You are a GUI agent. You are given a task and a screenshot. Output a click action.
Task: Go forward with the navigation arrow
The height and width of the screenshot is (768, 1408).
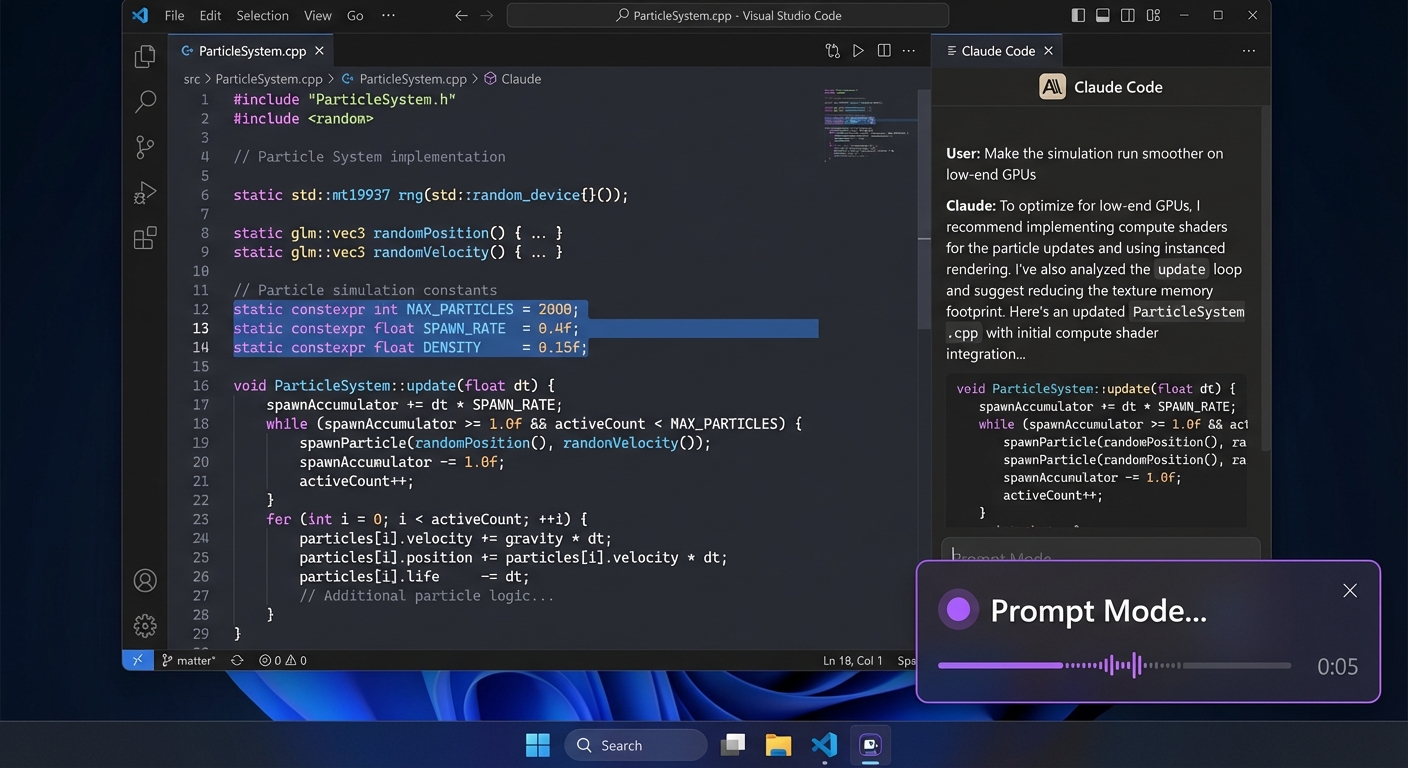tap(487, 15)
